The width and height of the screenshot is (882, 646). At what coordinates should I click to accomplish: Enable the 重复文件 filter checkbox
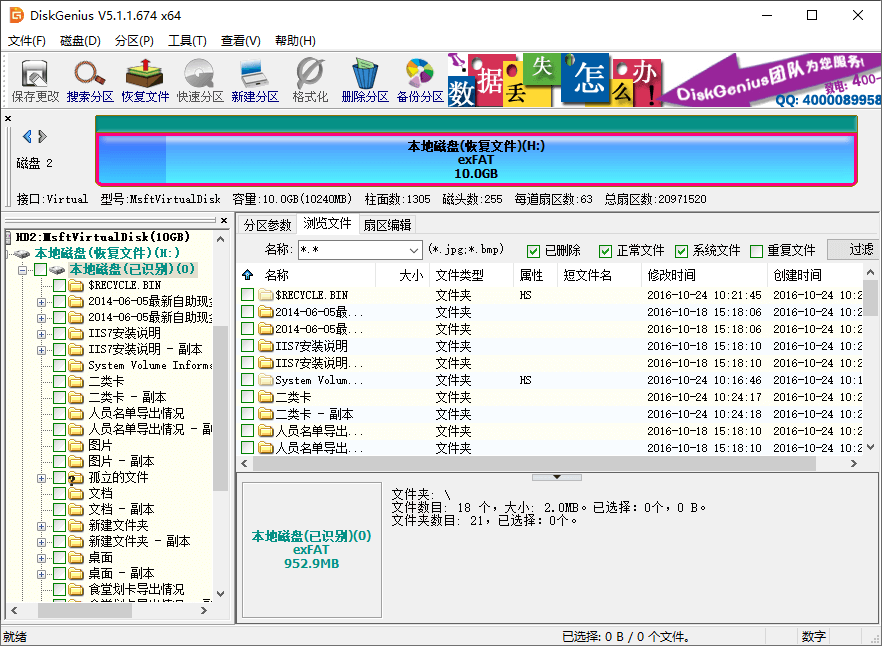pos(757,251)
